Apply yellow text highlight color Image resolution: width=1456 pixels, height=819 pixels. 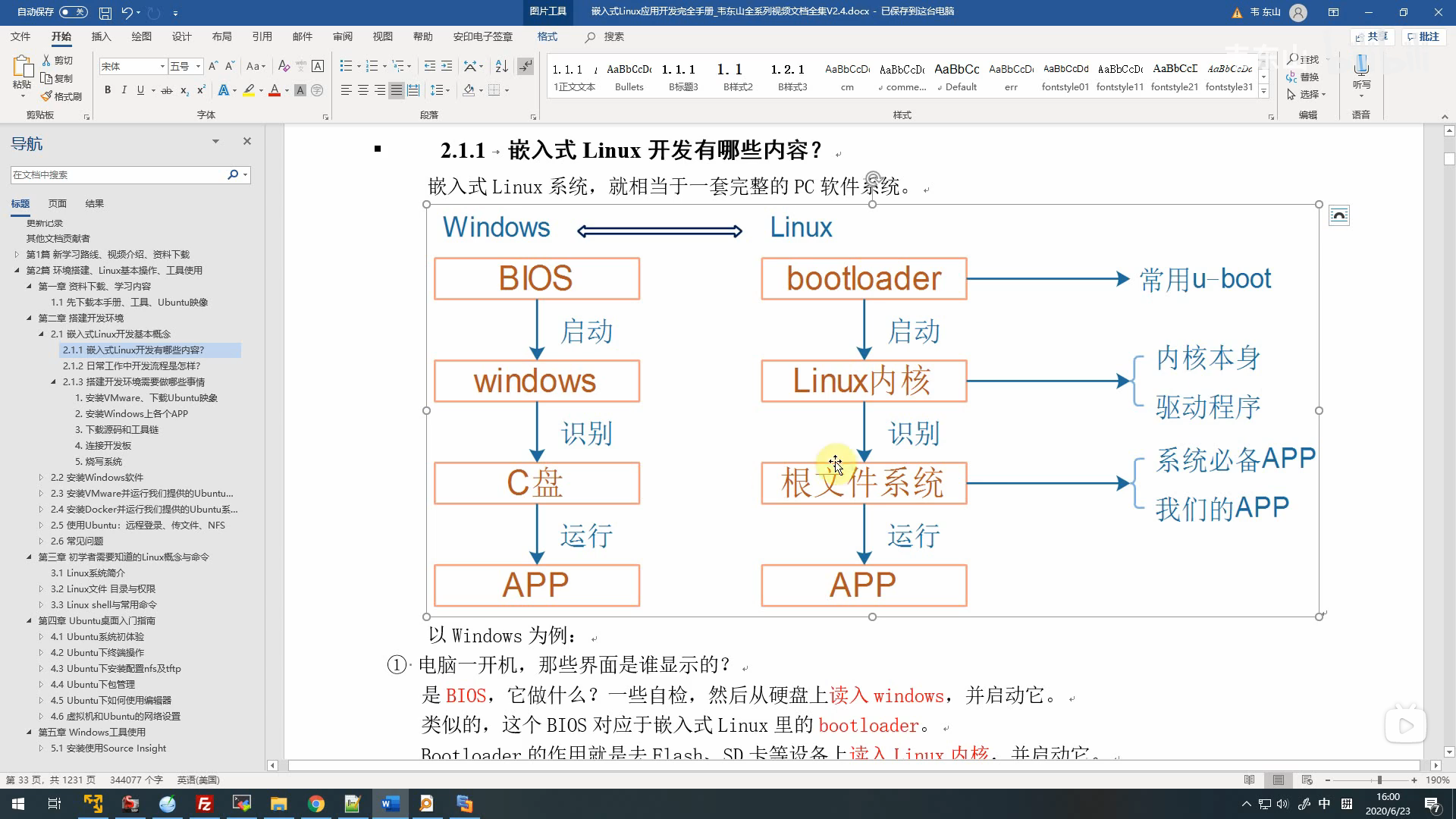248,90
